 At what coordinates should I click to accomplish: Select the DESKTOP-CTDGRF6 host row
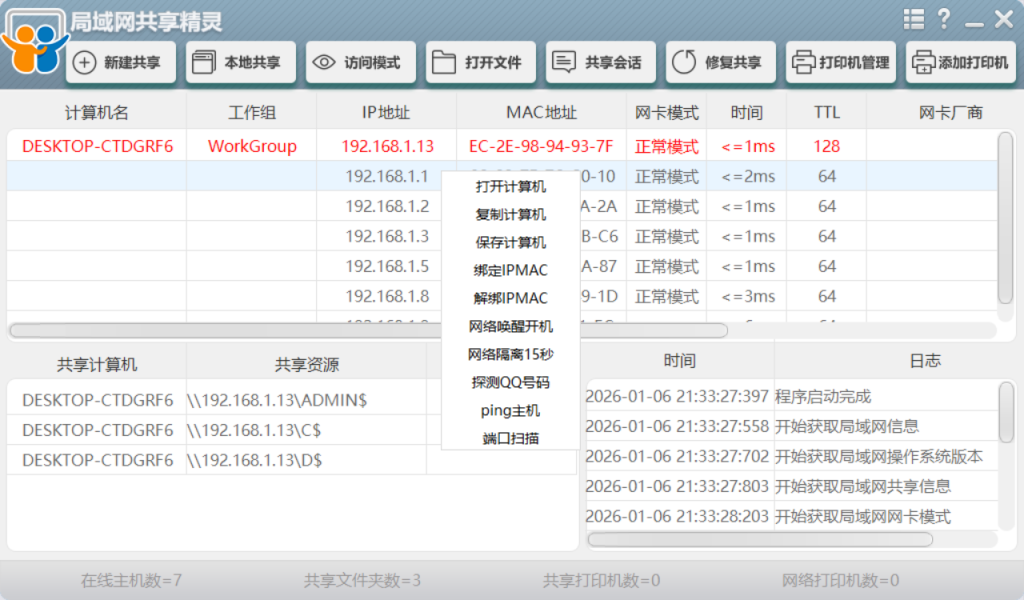[97, 146]
